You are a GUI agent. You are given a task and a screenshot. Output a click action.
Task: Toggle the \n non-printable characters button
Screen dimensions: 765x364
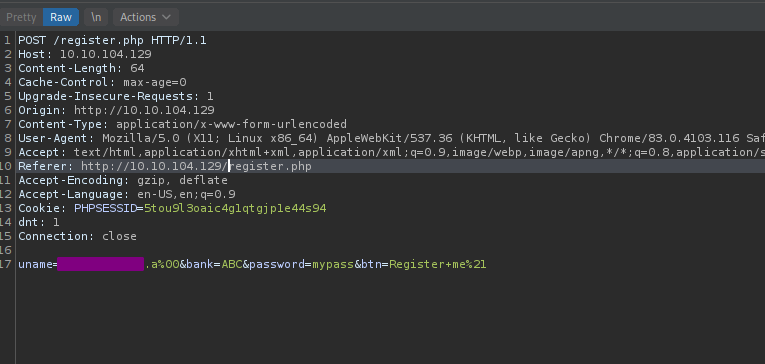[x=96, y=17]
